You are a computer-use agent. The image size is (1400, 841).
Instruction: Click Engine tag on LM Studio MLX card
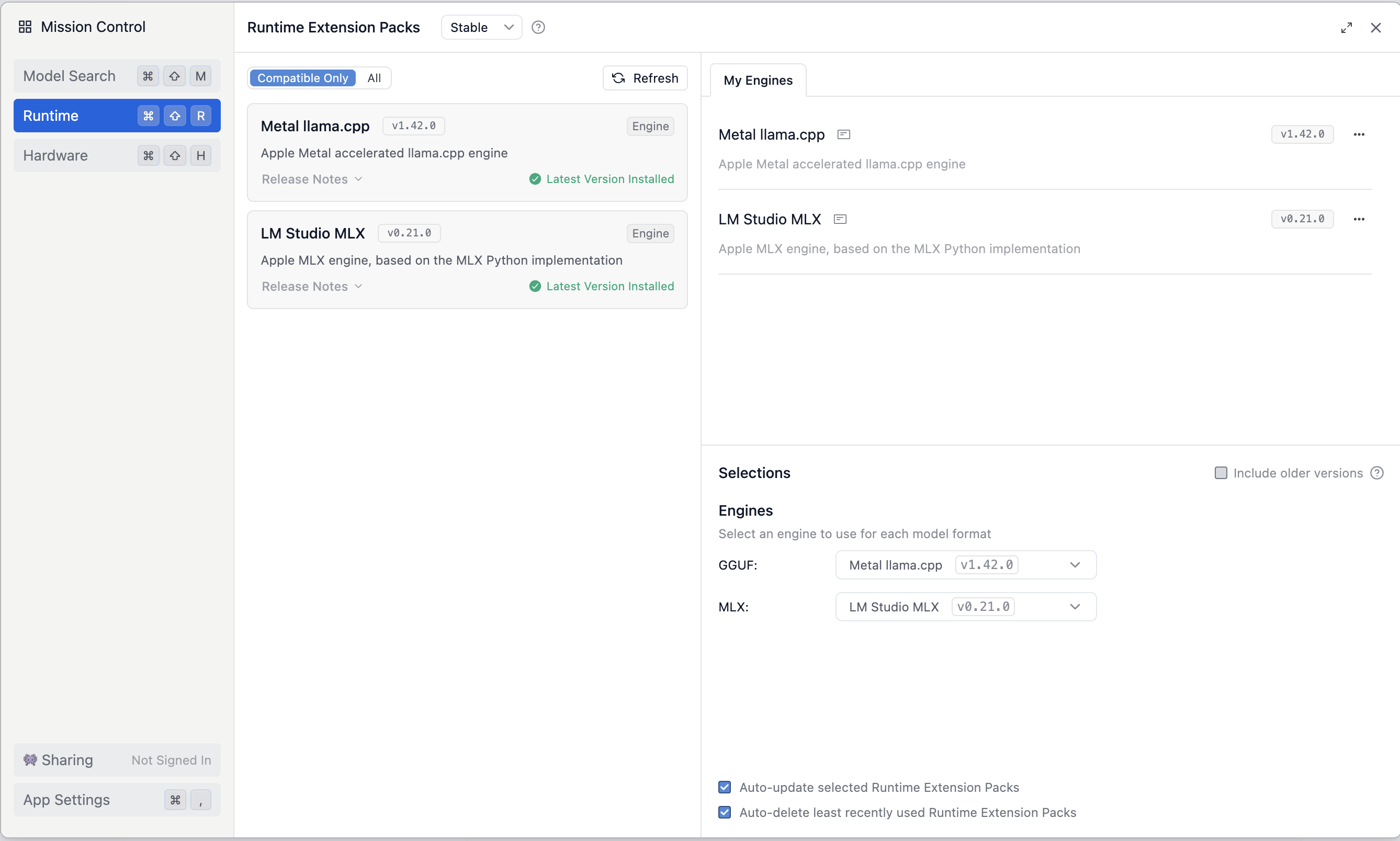pyautogui.click(x=650, y=233)
